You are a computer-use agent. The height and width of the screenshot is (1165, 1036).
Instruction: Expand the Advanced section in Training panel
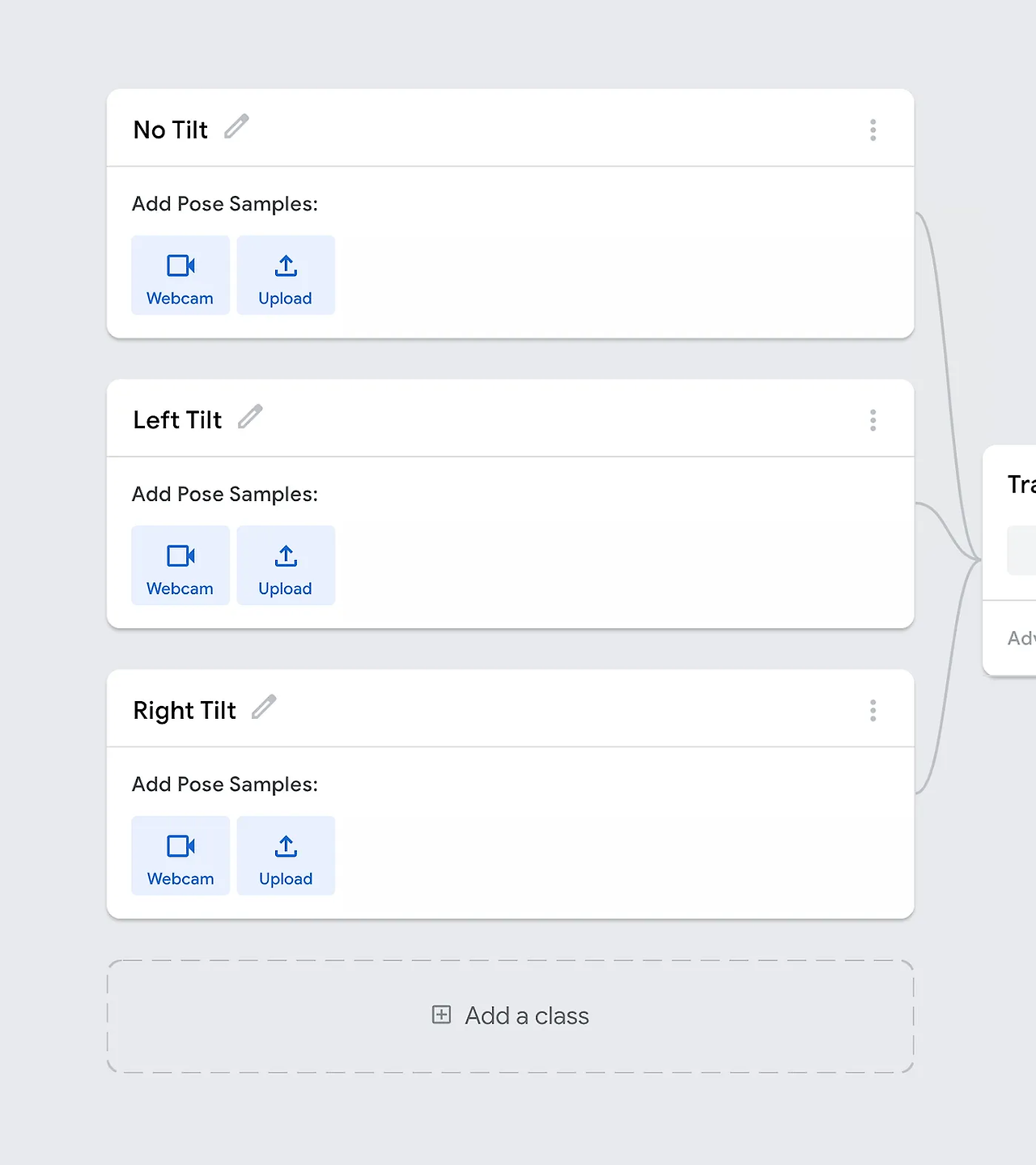(1021, 638)
